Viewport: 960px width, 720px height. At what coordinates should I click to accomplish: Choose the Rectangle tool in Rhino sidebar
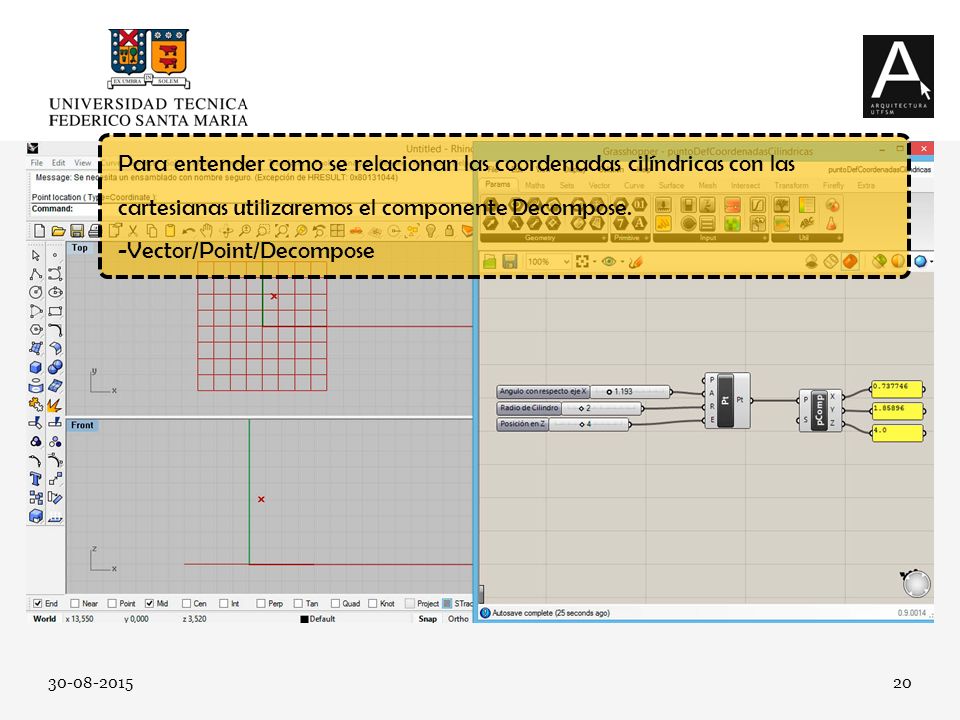55,311
